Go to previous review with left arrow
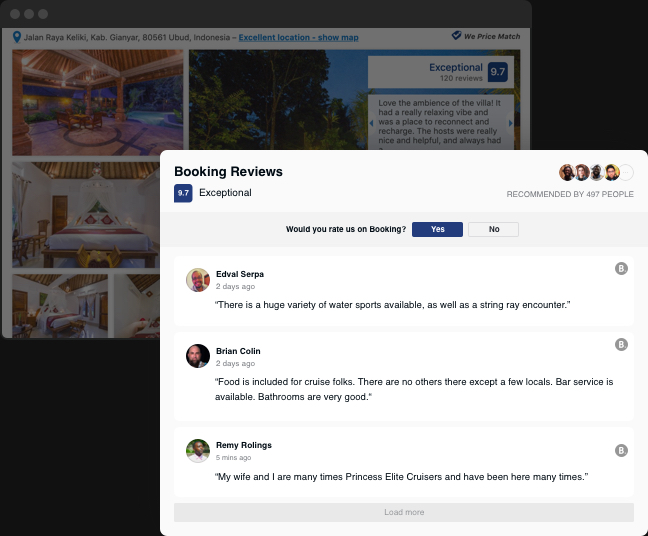Image resolution: width=648 pixels, height=536 pixels. [x=372, y=123]
